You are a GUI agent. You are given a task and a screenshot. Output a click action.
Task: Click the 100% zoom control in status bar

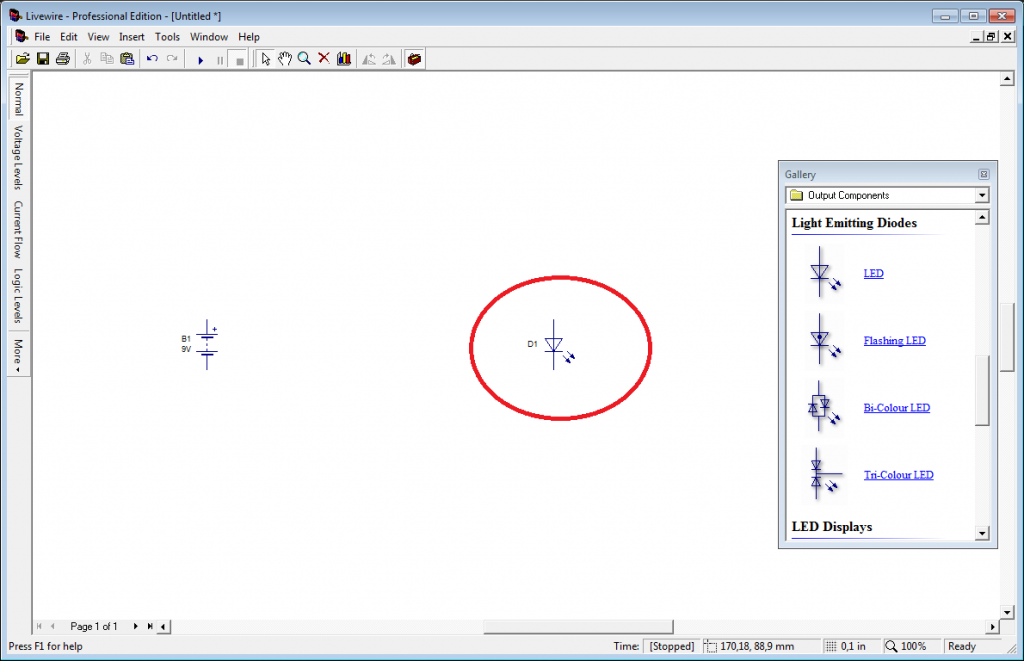pyautogui.click(x=906, y=646)
